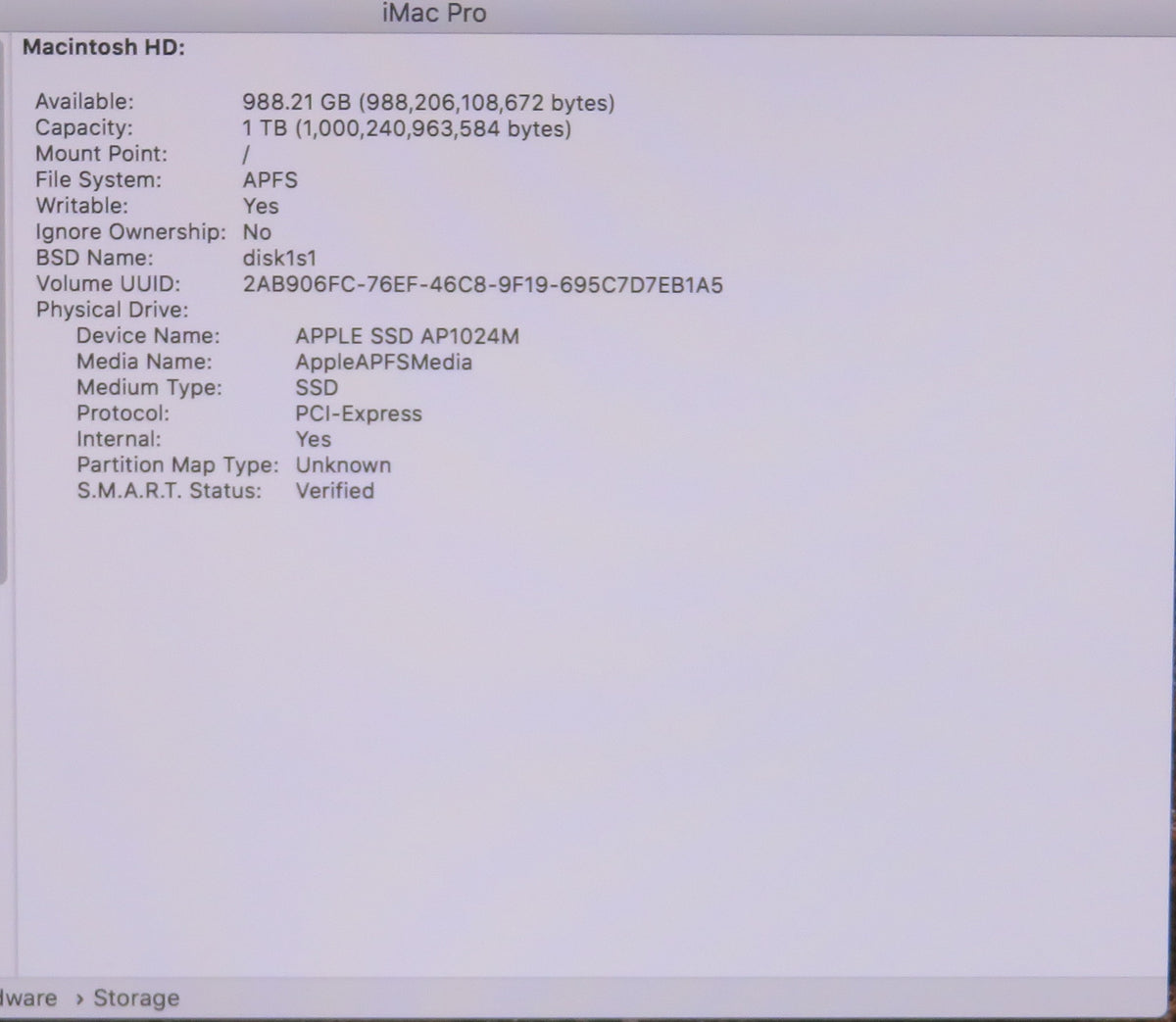Click the BSD Name label

click(94, 258)
